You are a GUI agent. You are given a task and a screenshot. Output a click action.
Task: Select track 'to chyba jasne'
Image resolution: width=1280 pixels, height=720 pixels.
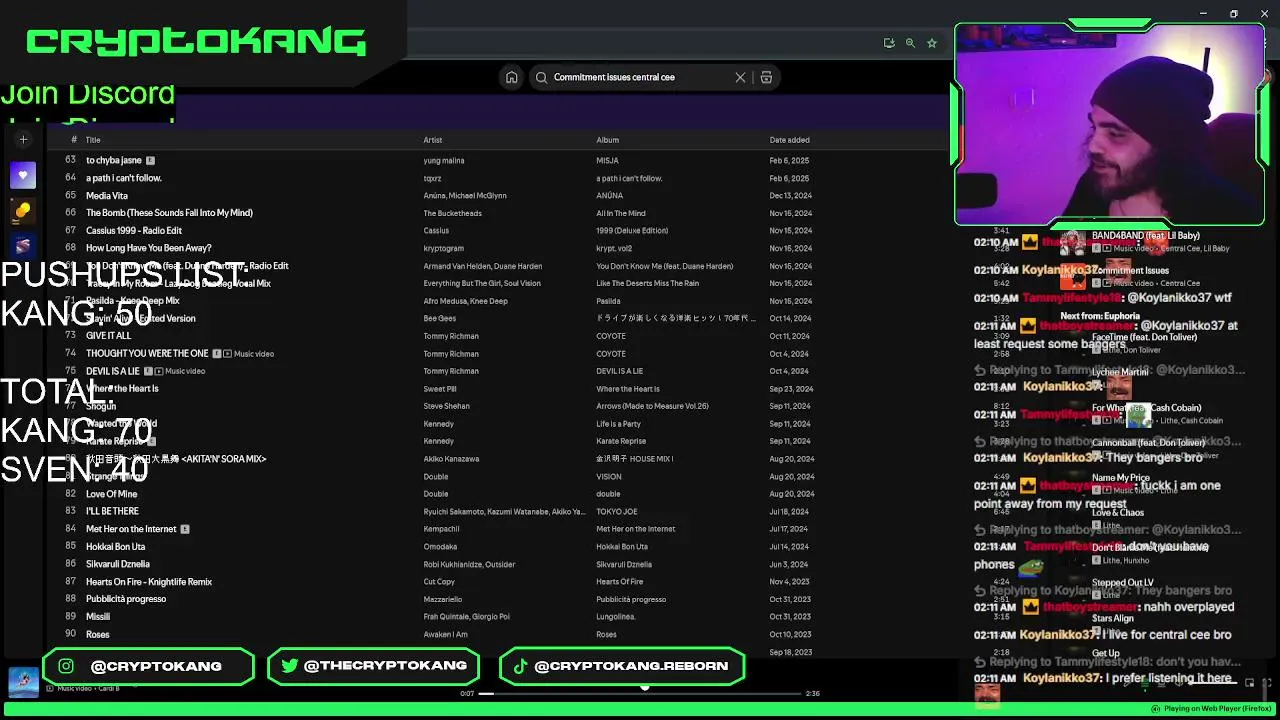pyautogui.click(x=114, y=160)
